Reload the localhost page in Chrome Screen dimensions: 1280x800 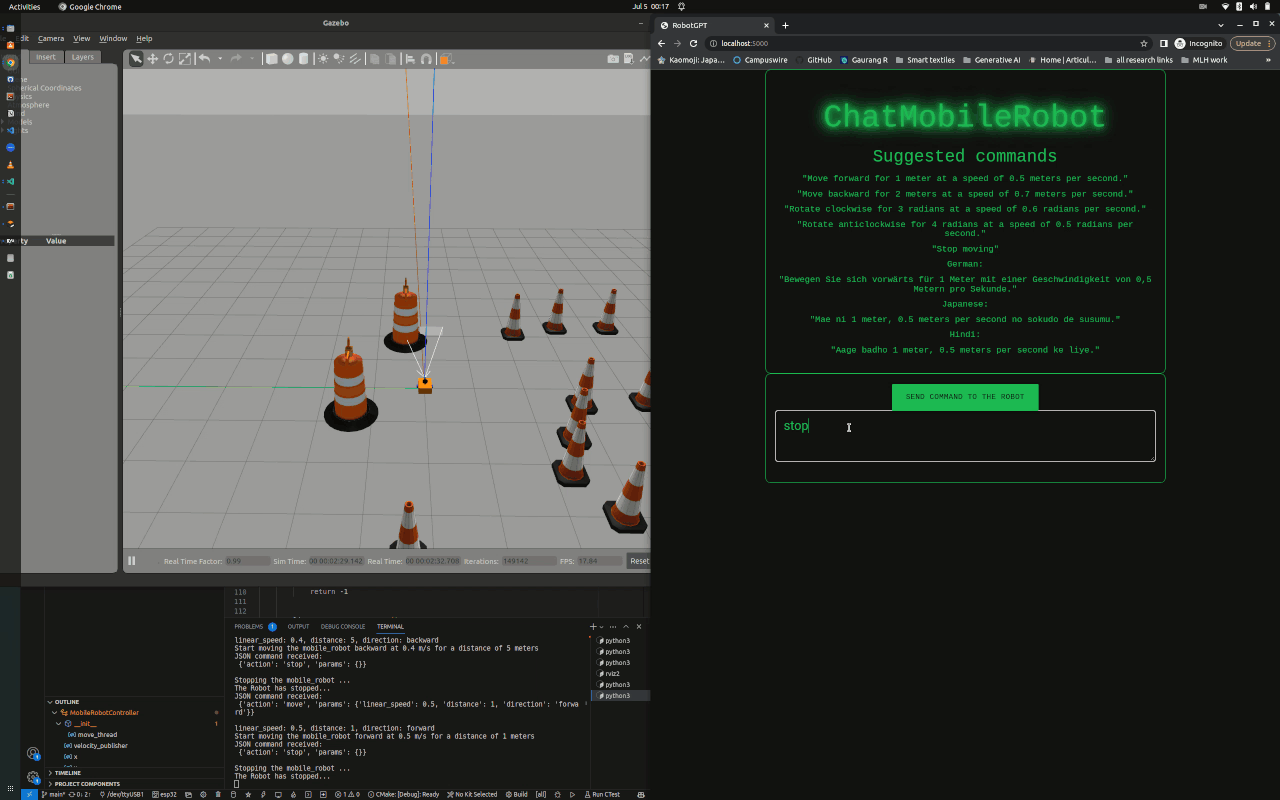click(x=693, y=43)
